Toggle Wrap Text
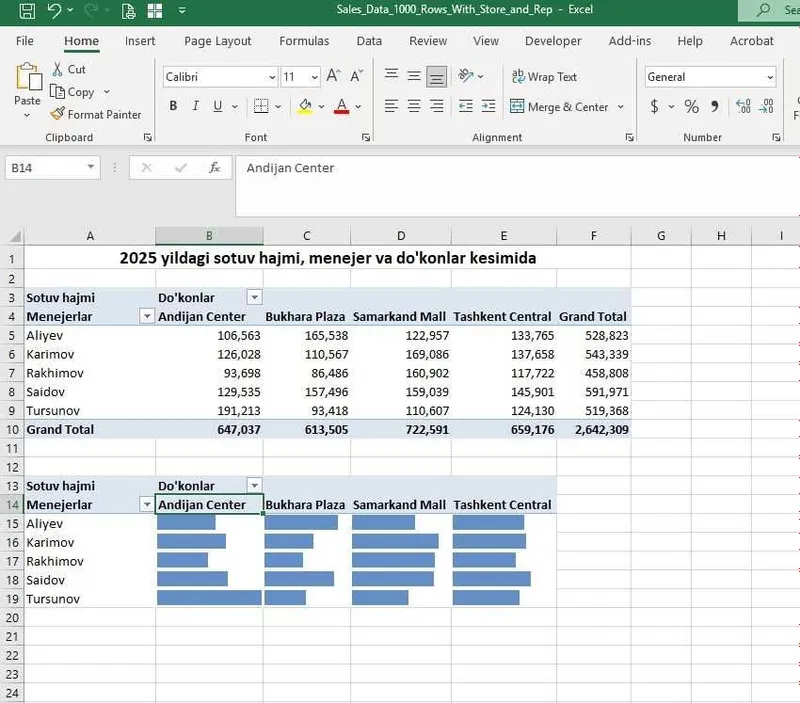 pos(544,77)
